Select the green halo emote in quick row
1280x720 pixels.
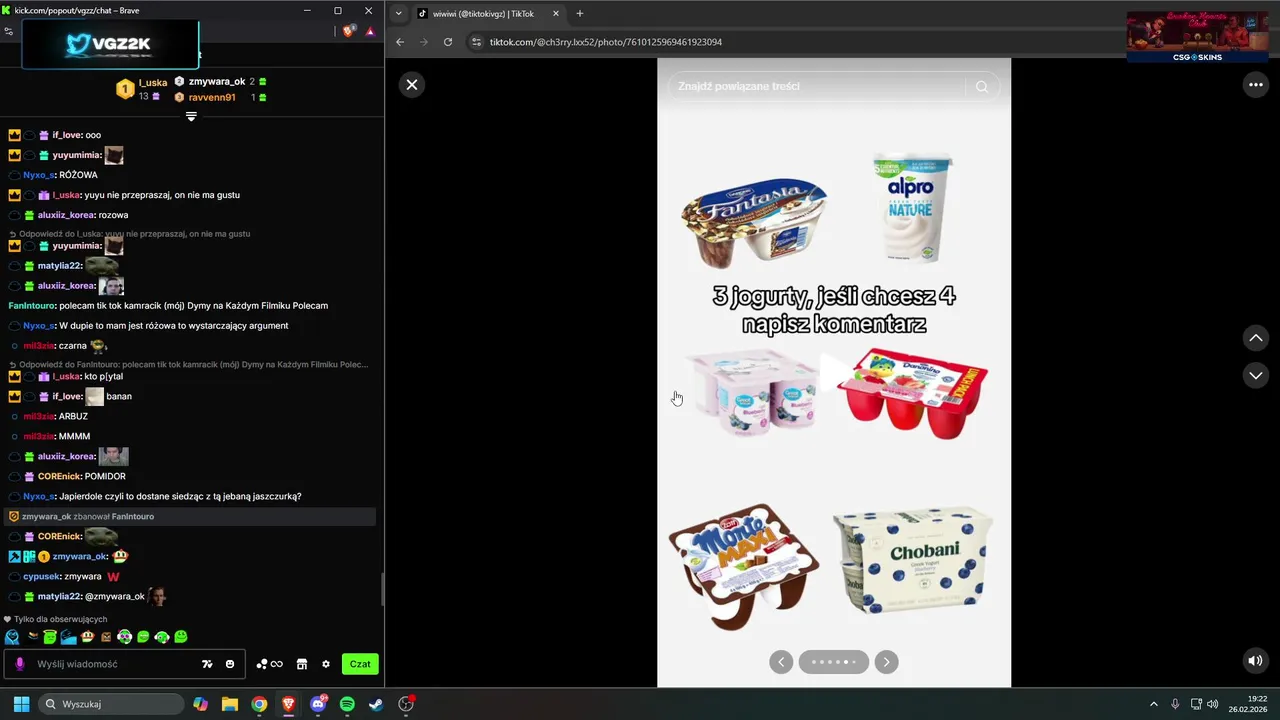50,637
